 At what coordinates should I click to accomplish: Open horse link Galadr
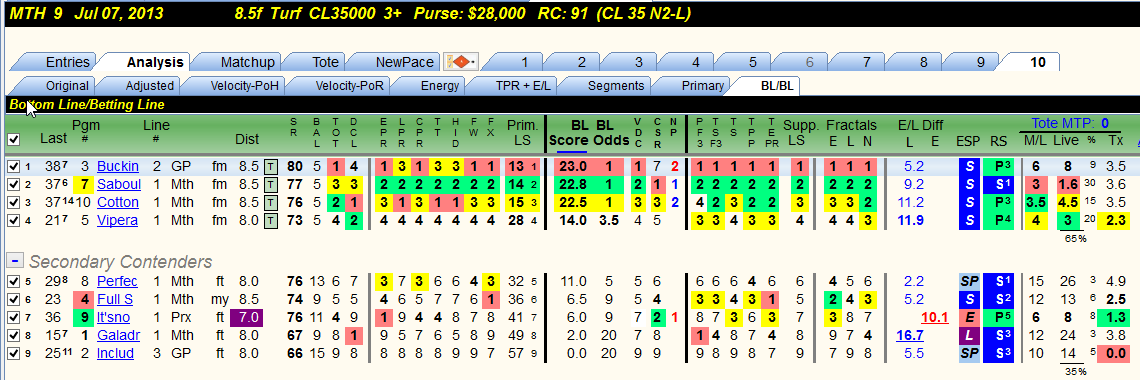point(118,335)
